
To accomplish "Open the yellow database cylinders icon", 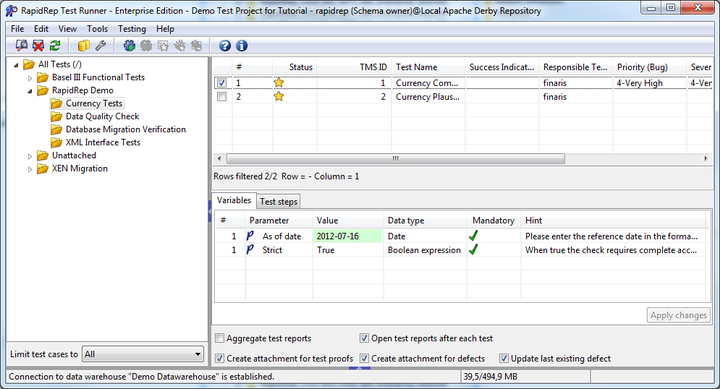I will [84, 45].
